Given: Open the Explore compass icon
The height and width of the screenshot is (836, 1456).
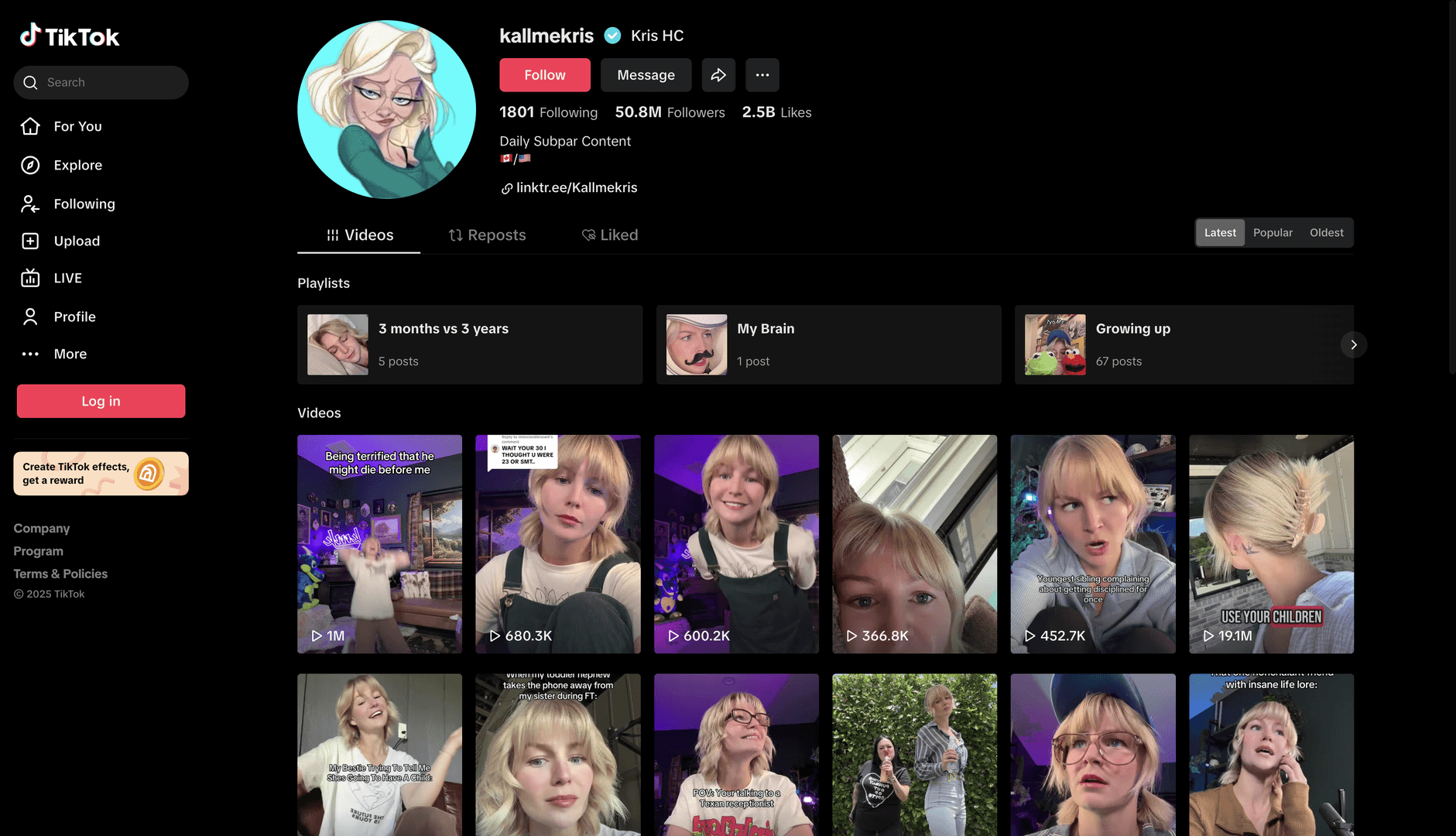Looking at the screenshot, I should tap(30, 165).
